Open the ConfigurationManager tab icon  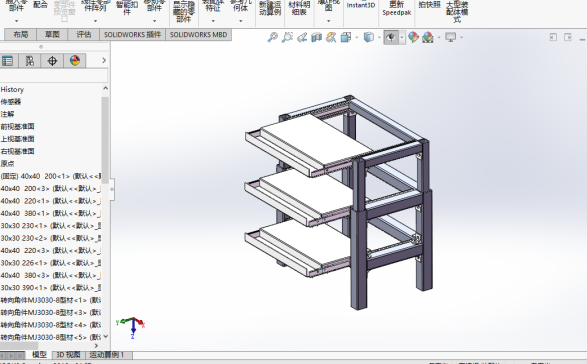(x=30, y=61)
